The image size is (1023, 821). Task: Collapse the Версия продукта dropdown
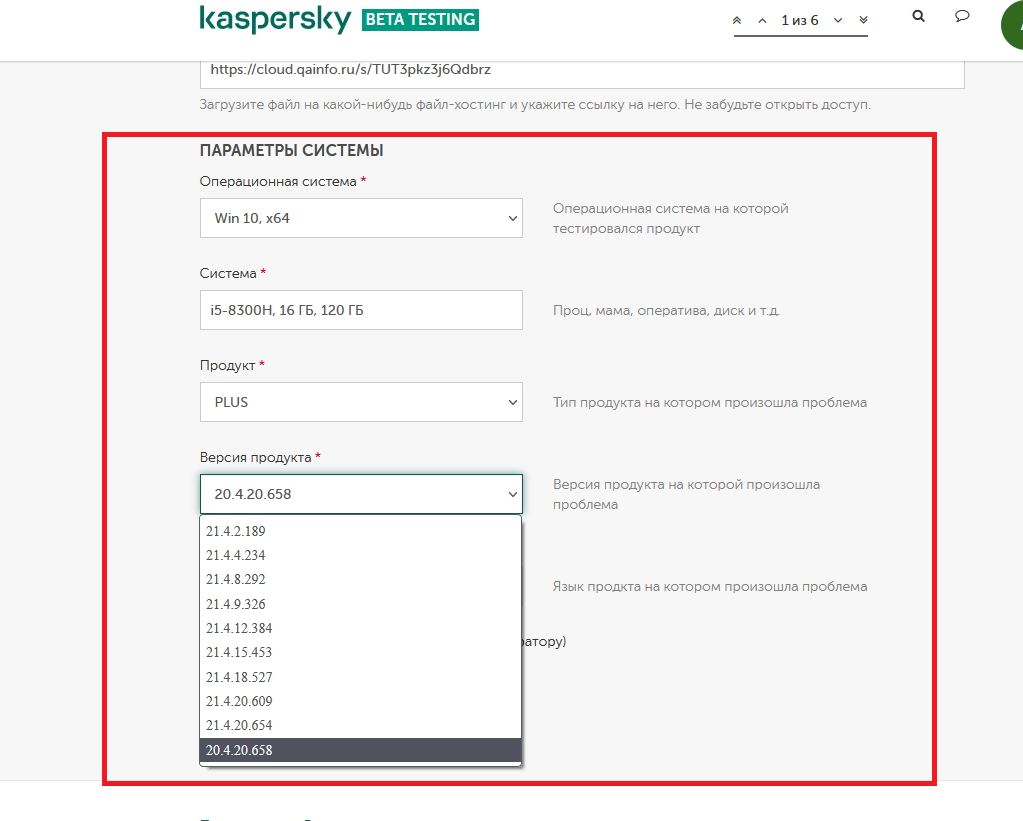(x=361, y=494)
